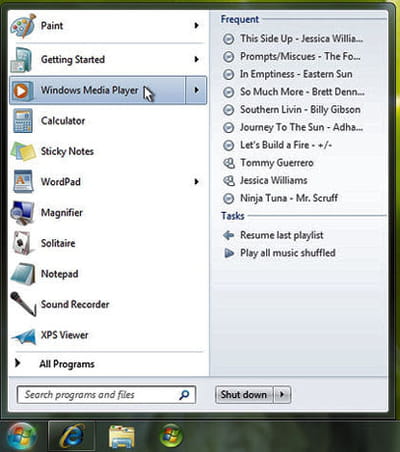Click the In Emptiness - Eastern Sun text

[x=296, y=74]
